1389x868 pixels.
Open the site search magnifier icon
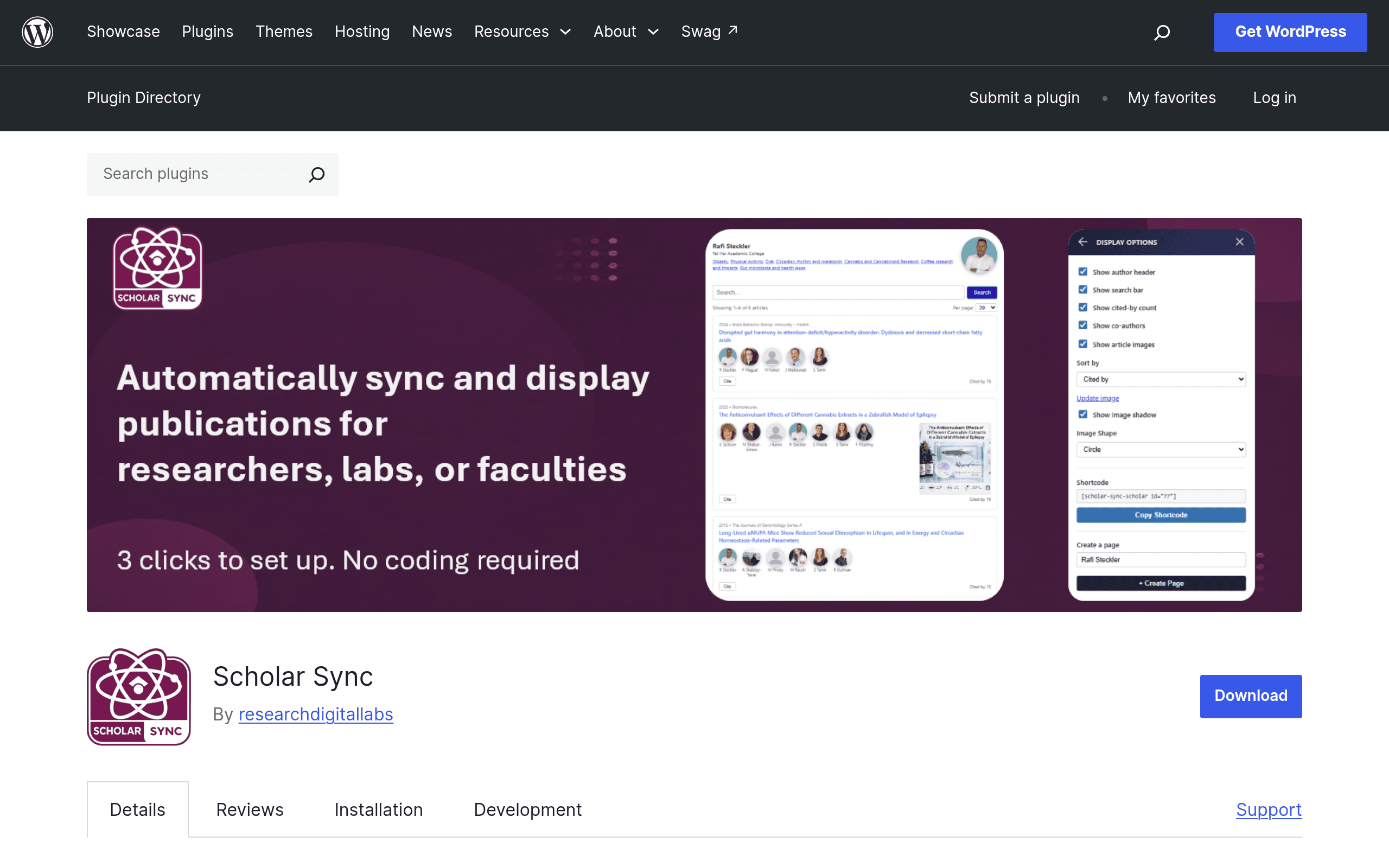[x=1162, y=32]
